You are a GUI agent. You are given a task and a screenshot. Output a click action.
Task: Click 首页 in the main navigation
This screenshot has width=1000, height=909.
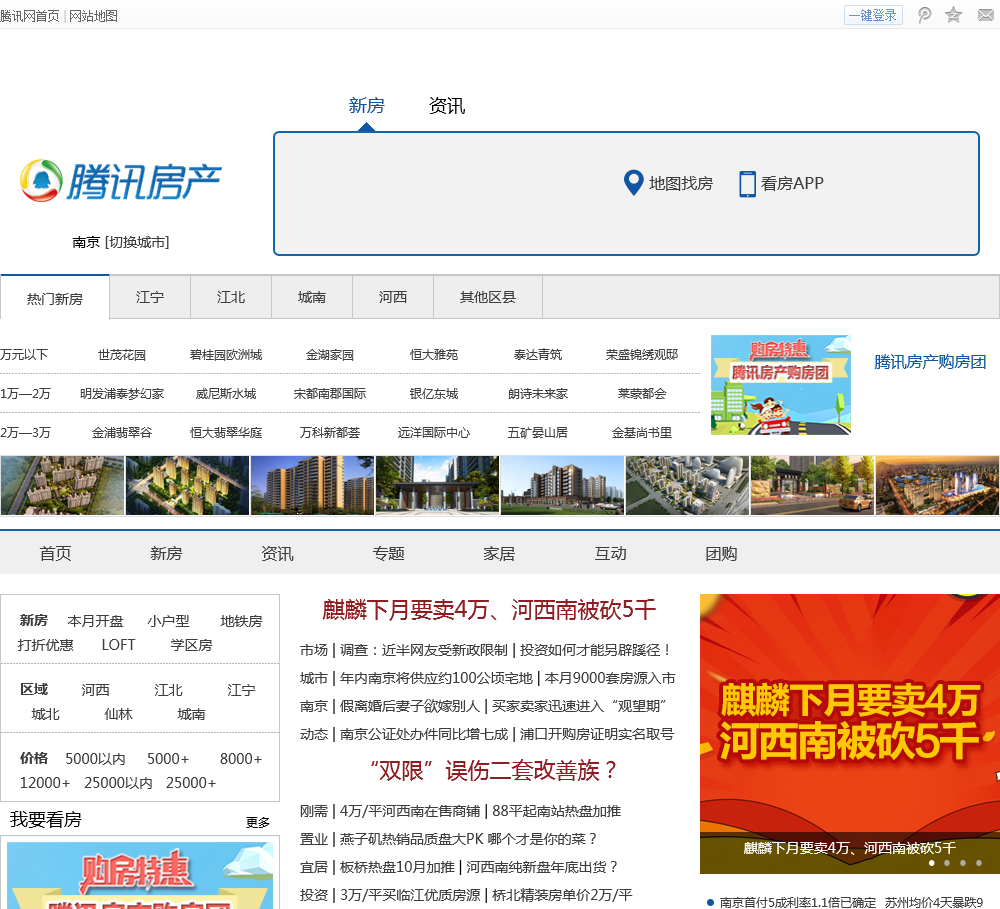pos(55,553)
